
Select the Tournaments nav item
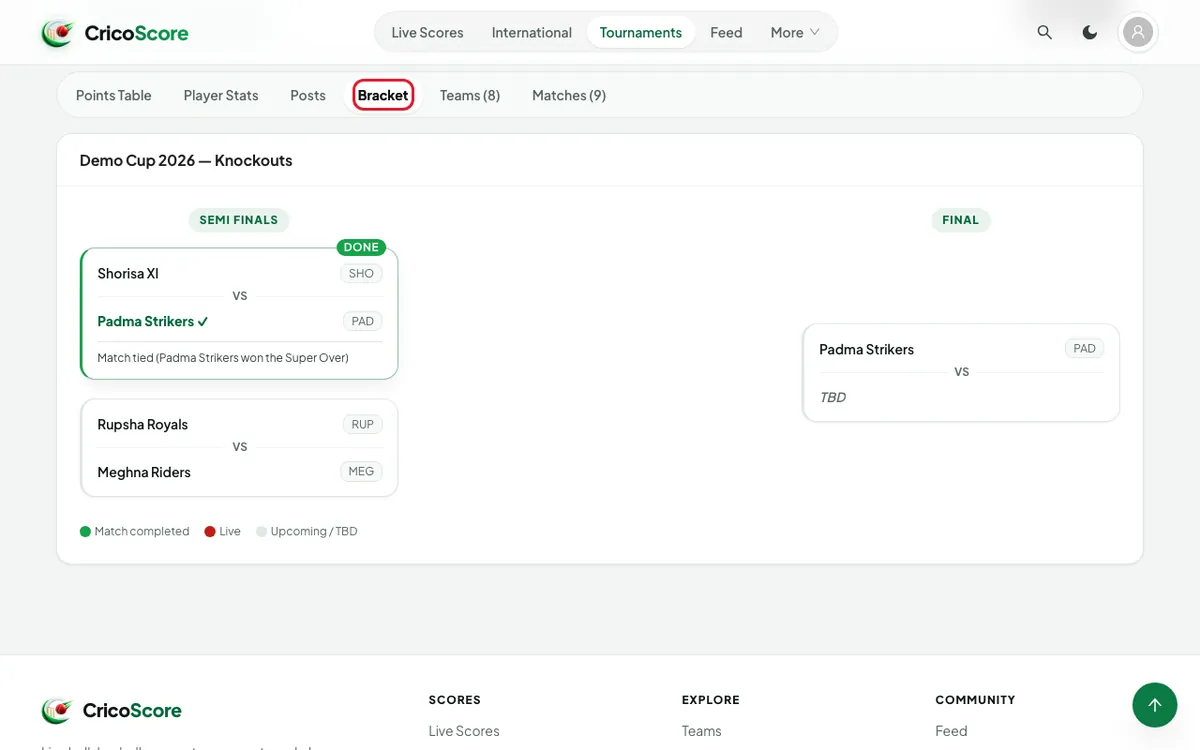pyautogui.click(x=641, y=32)
